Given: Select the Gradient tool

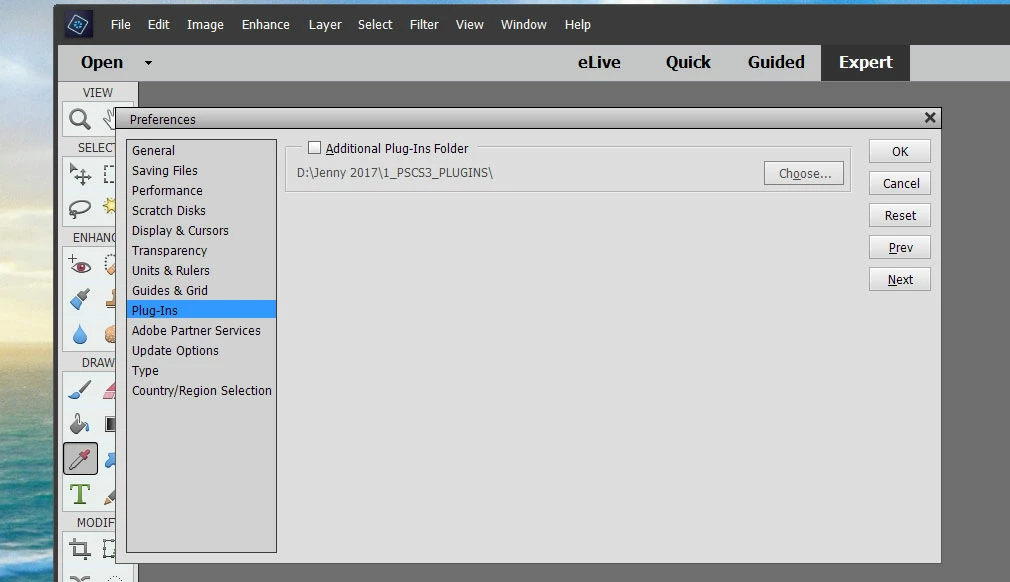Looking at the screenshot, I should coord(110,424).
